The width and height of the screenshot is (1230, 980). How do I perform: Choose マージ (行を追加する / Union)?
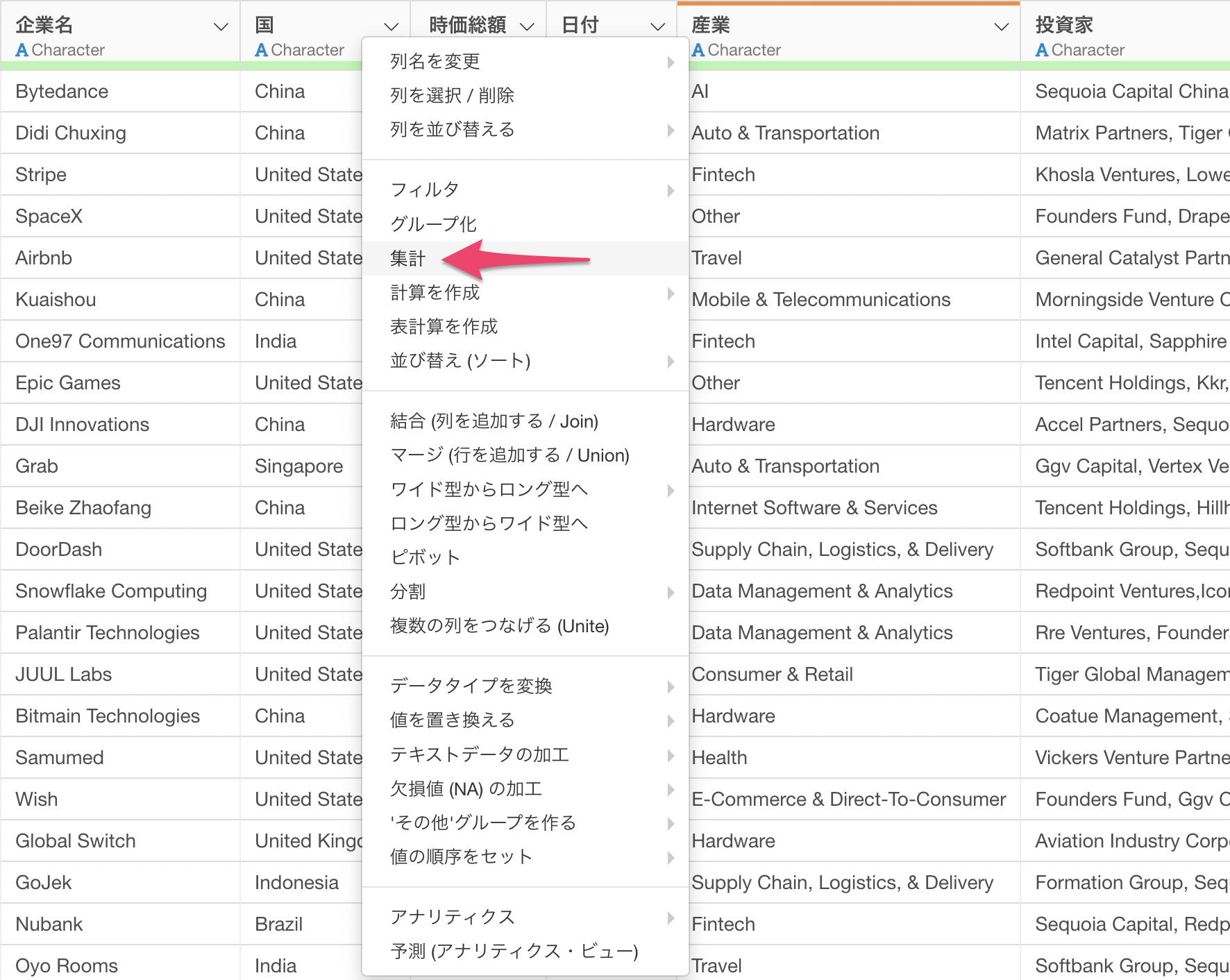point(525,455)
